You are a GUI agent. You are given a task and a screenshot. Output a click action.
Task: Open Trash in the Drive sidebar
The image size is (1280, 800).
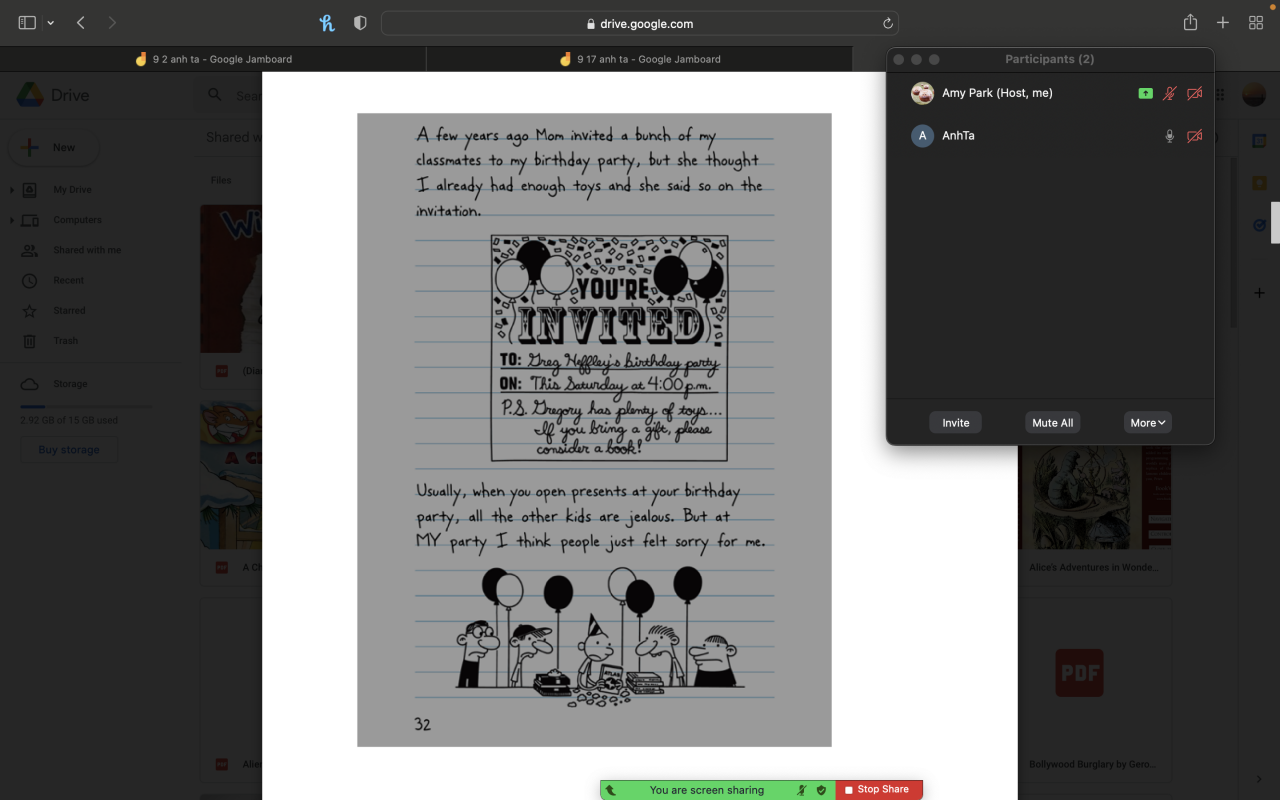(x=65, y=340)
